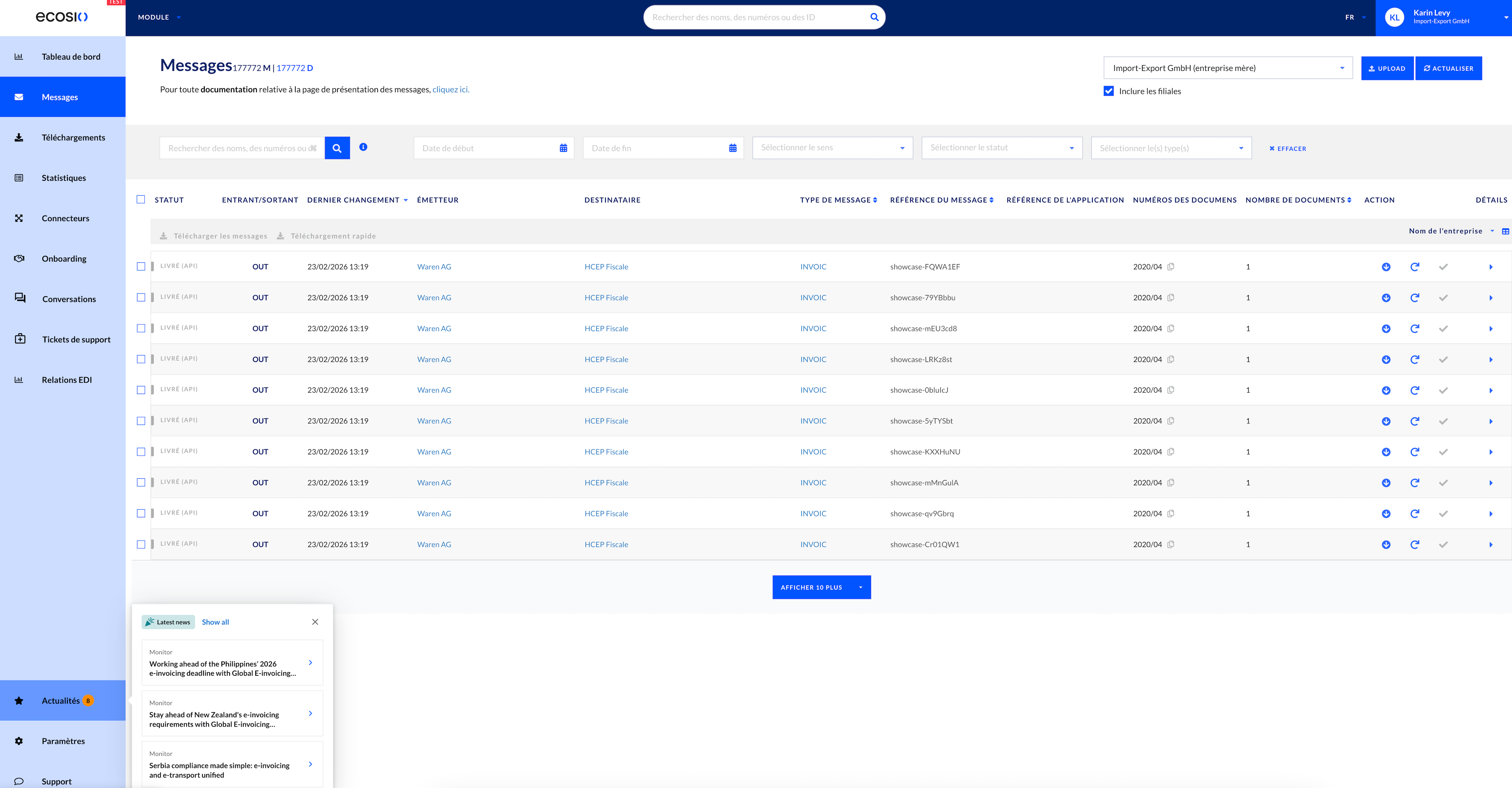Sort by Dernier changement column header

357,200
